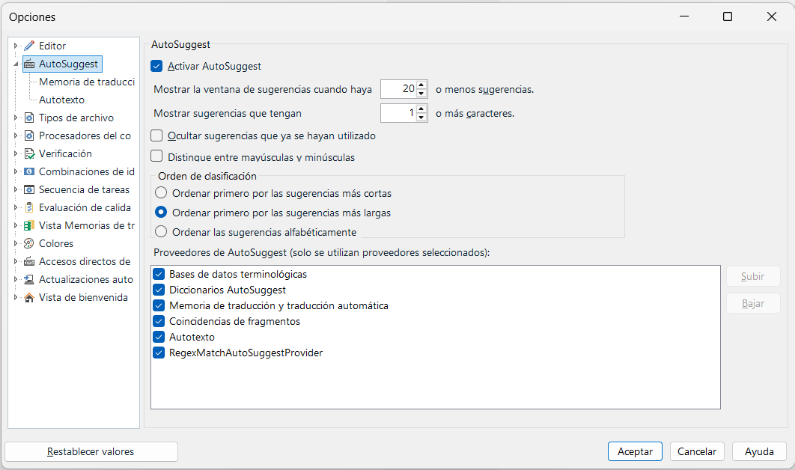Uncheck Memoria de traducción y traducción automática
Image resolution: width=795 pixels, height=470 pixels.
[x=159, y=306]
